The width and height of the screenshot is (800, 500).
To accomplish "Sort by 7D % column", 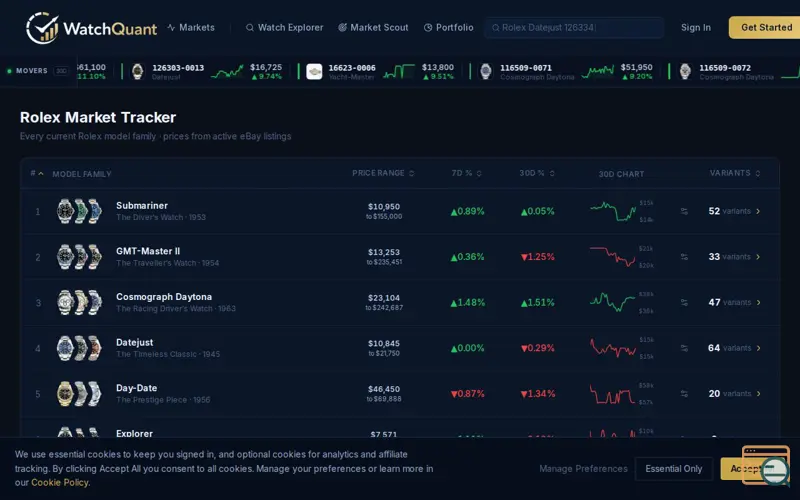I will point(466,173).
